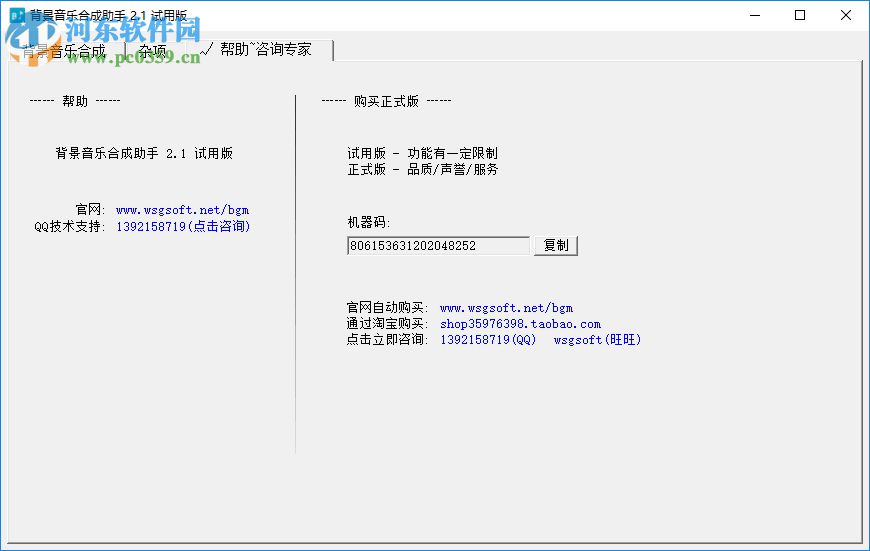Open official site link www.wsgsoft.net/bgm under 帮助
Screen dimensions: 870x551
point(183,210)
